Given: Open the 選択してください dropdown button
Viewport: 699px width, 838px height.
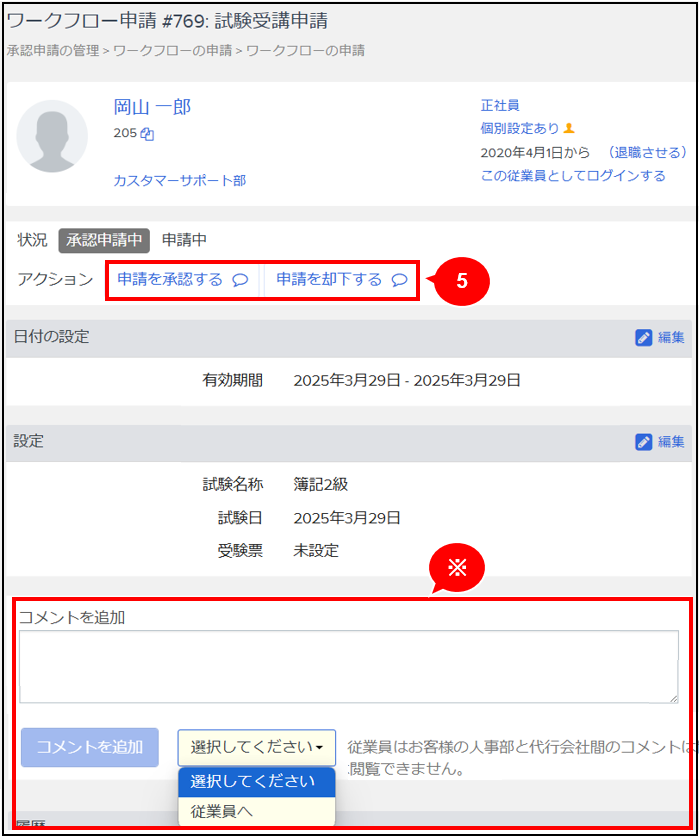Looking at the screenshot, I should point(257,747).
